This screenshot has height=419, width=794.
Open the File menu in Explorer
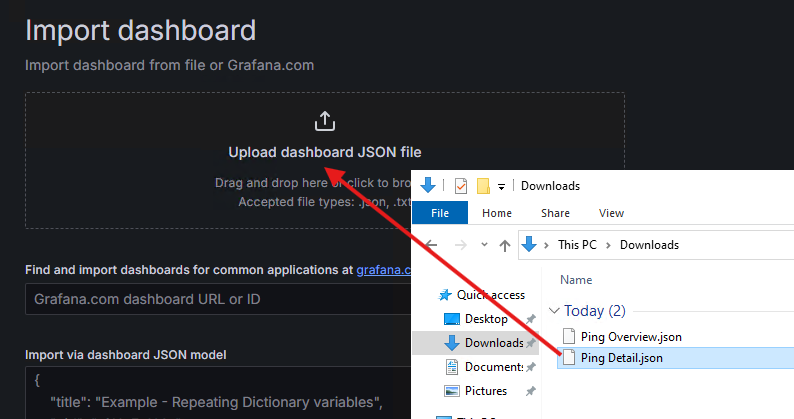tap(439, 213)
